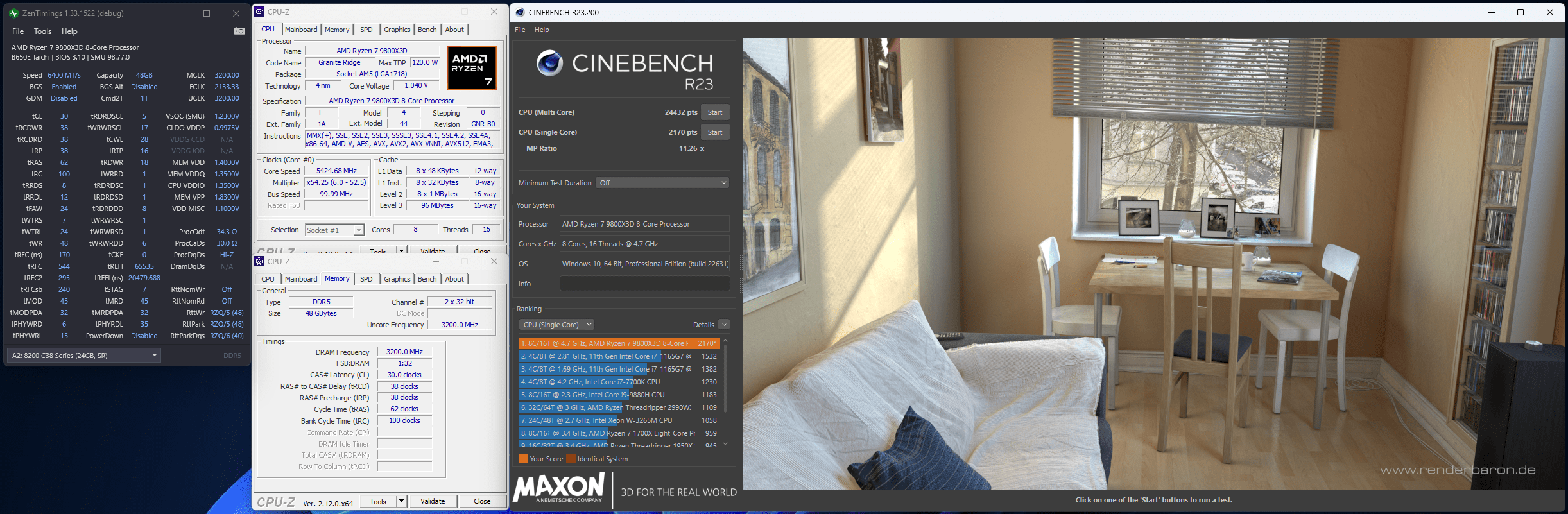Start the CPU Multi Core test
This screenshot has height=514, width=1568.
point(715,112)
